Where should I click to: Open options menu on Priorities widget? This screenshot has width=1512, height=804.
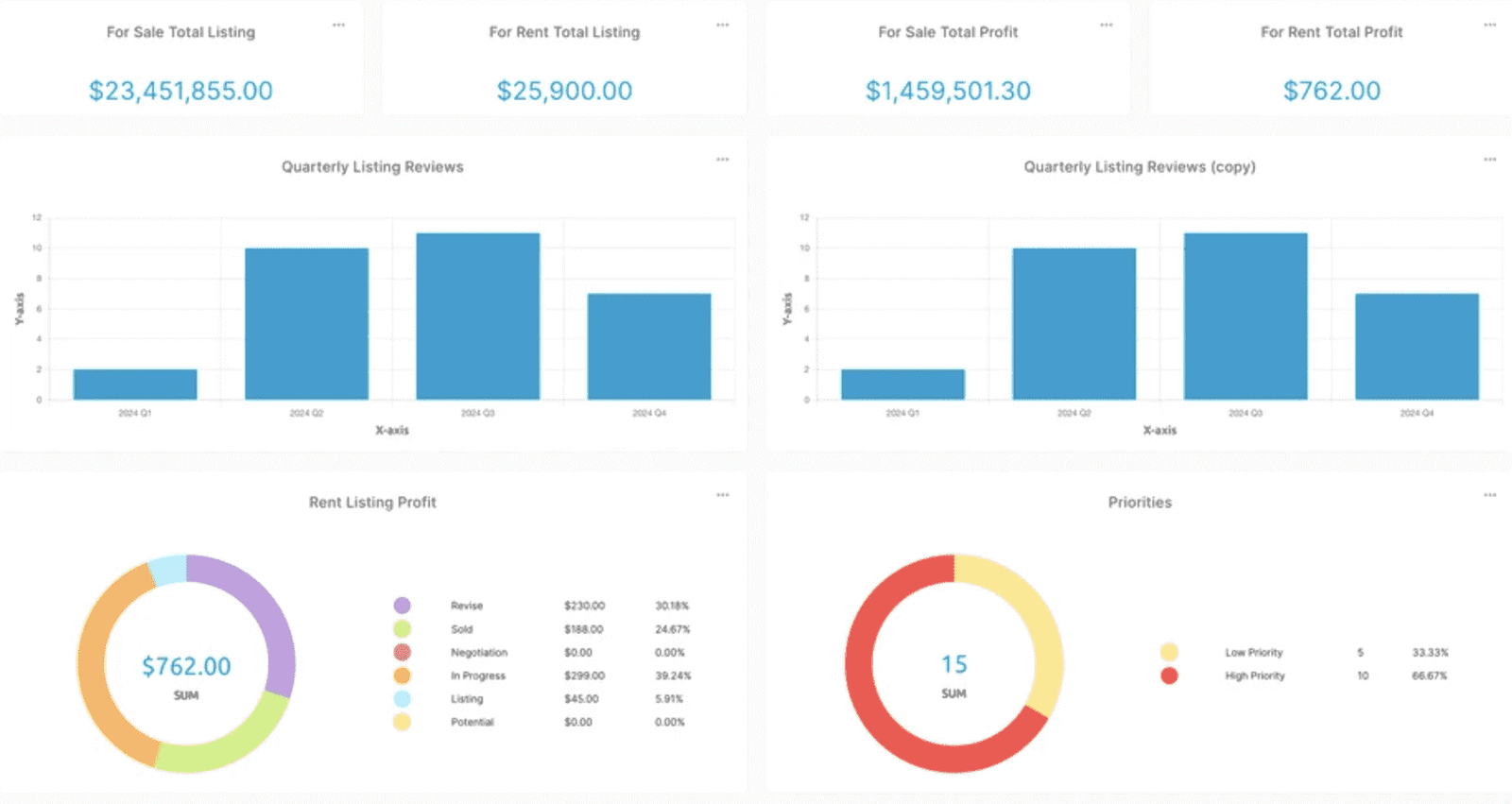(1489, 495)
